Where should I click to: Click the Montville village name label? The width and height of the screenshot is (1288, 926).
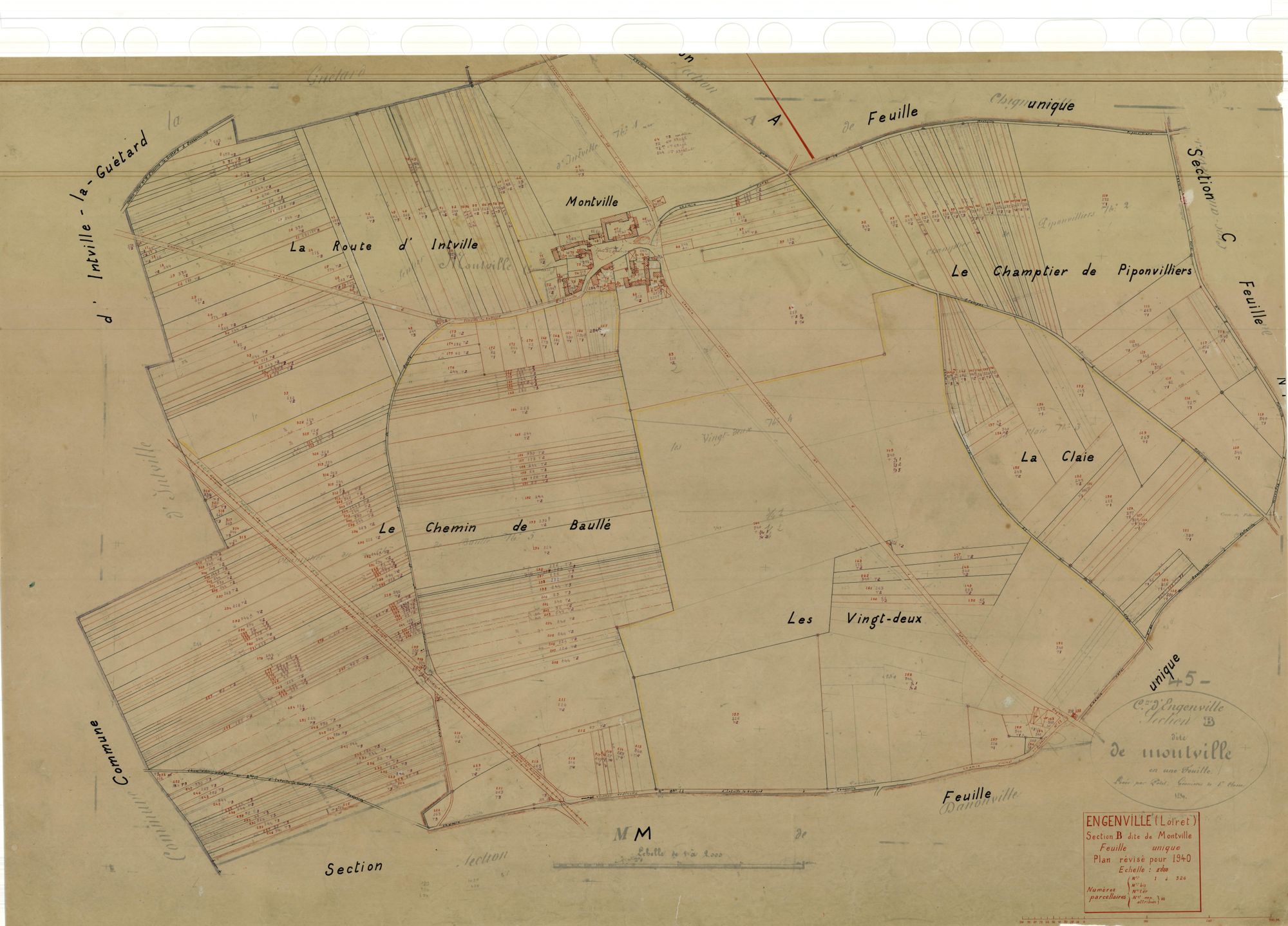pos(592,202)
